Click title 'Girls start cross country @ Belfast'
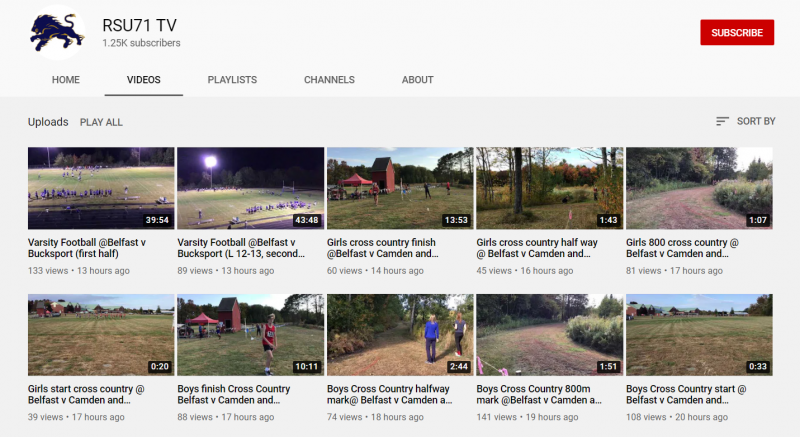Viewport: 800px width, 437px height. tap(86, 394)
